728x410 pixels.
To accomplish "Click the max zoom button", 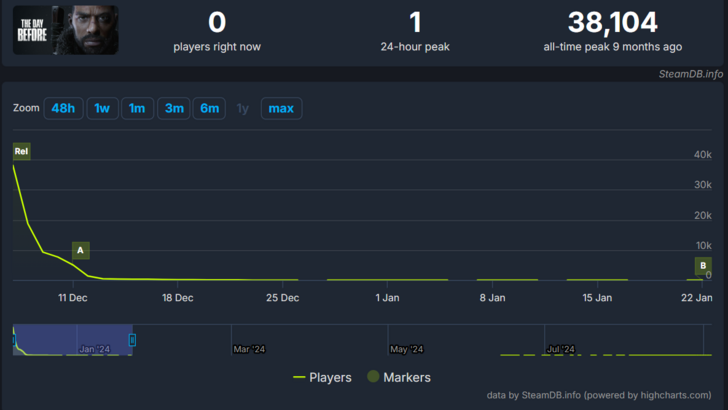I will pos(281,108).
